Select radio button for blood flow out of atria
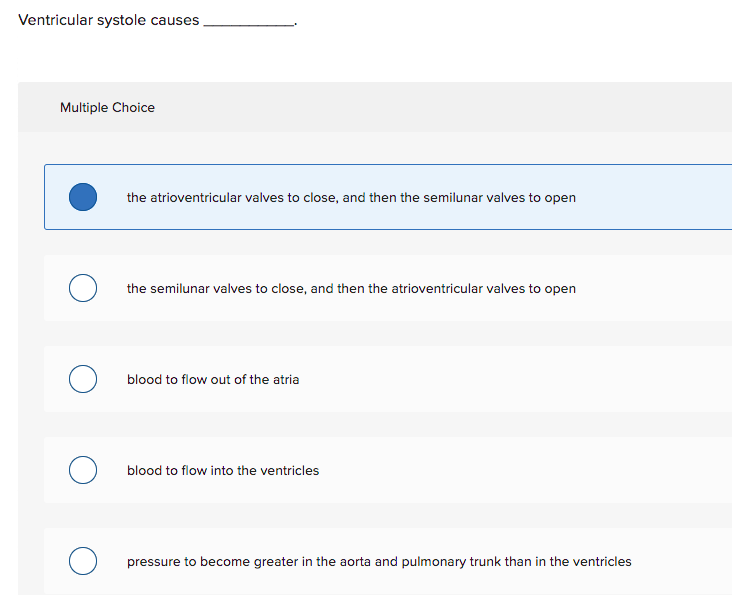Screen dimensions: 732x595 pos(83,379)
